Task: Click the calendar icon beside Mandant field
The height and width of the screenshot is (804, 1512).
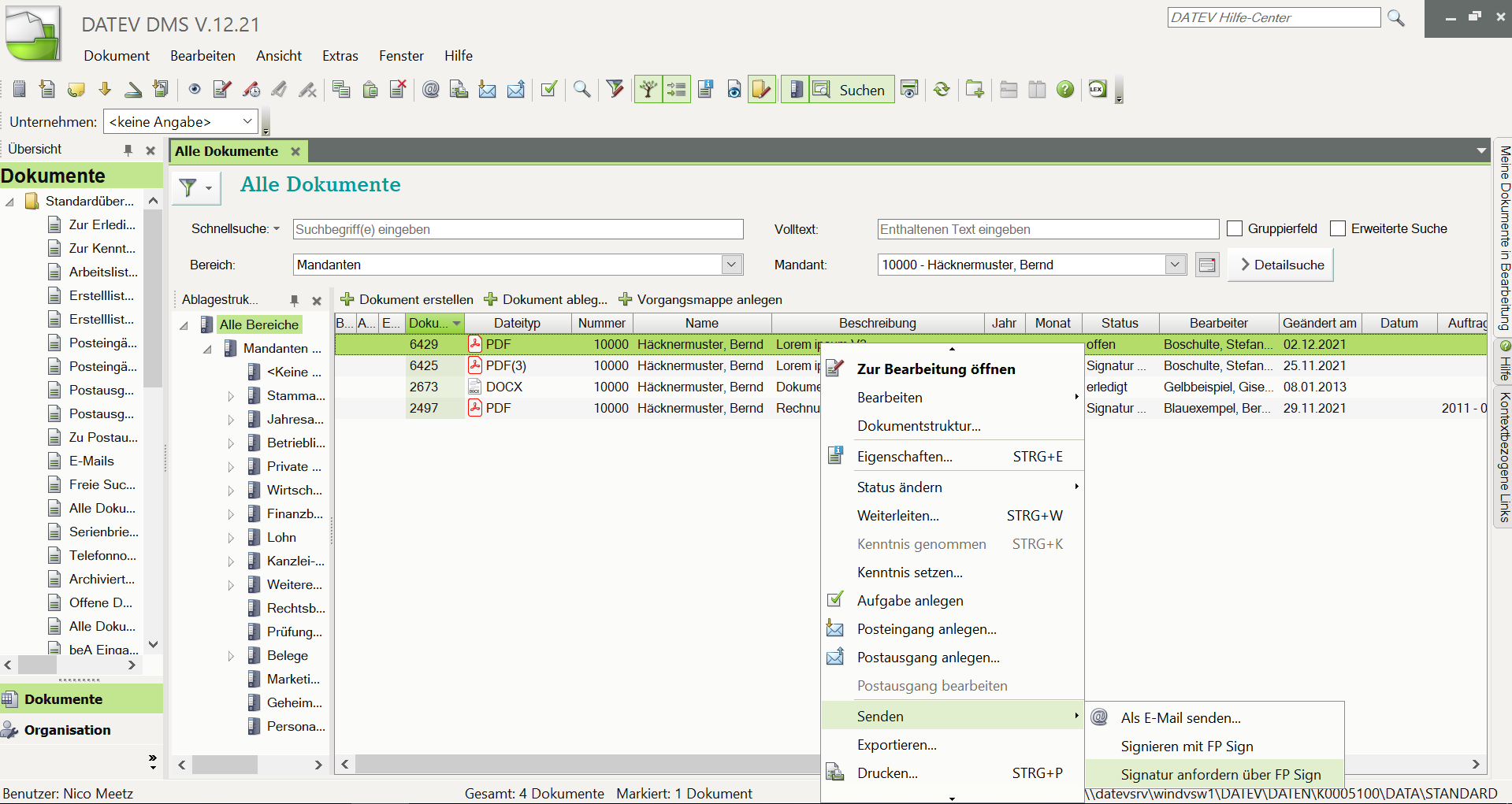Action: [x=1206, y=265]
